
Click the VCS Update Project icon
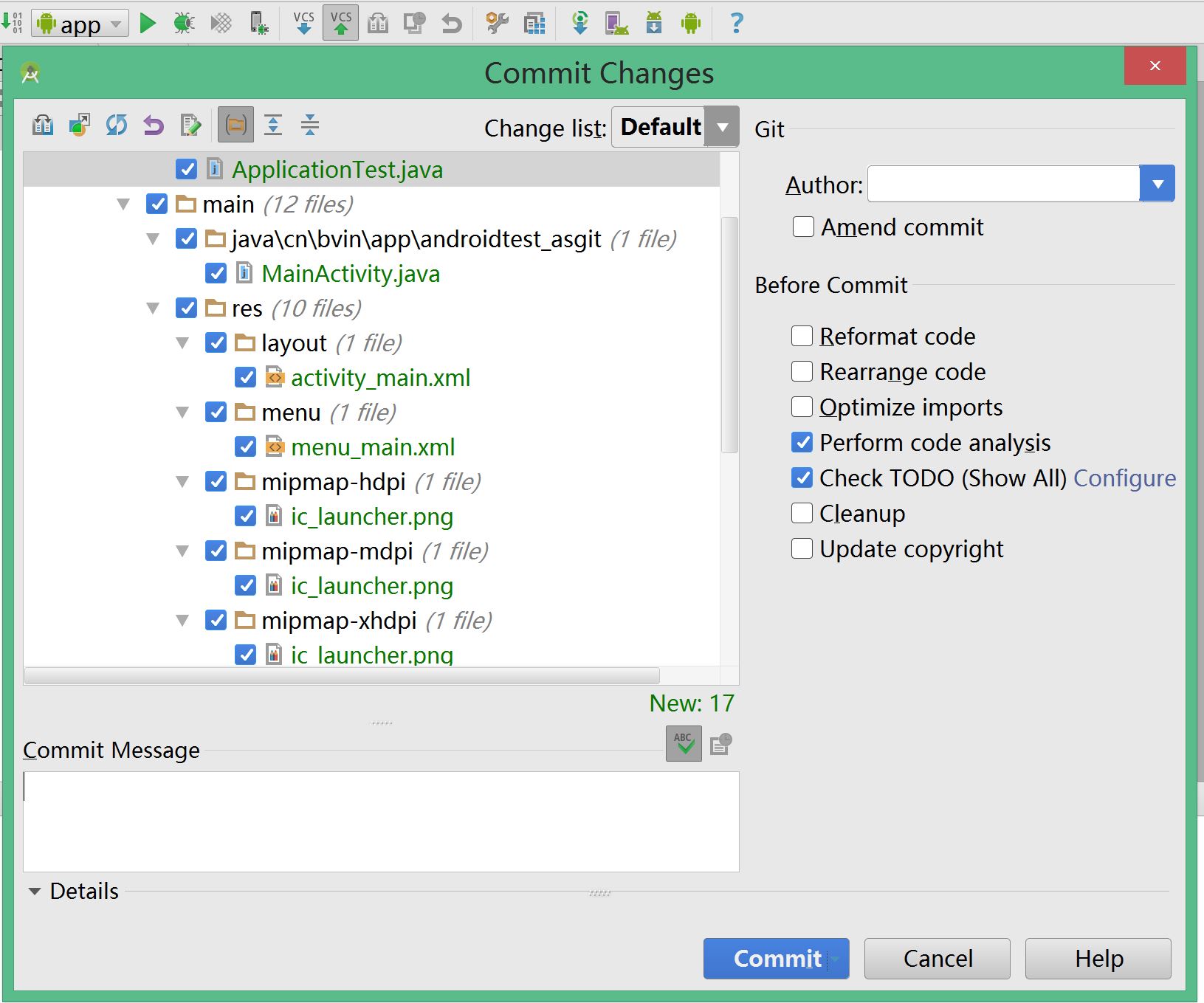click(303, 24)
